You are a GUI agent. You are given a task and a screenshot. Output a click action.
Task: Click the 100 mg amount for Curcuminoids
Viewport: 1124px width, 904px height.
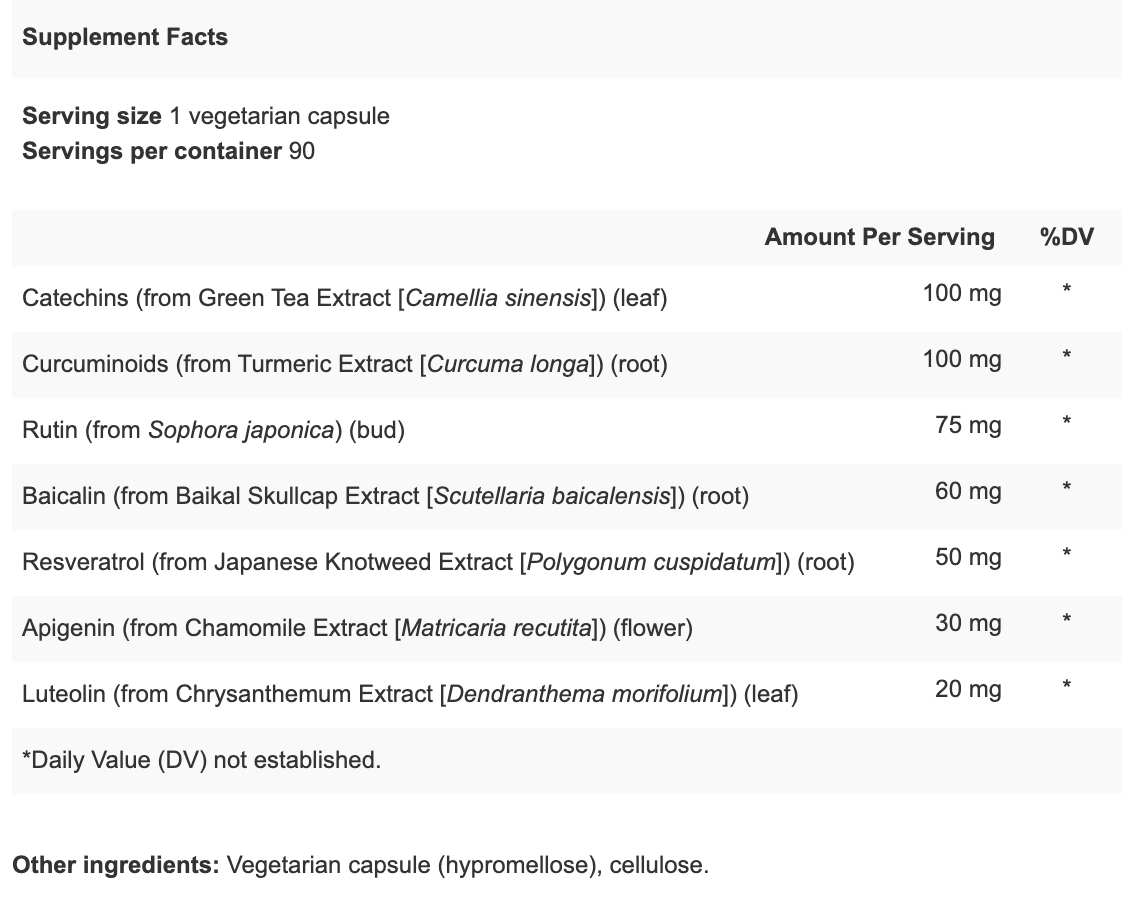962,359
